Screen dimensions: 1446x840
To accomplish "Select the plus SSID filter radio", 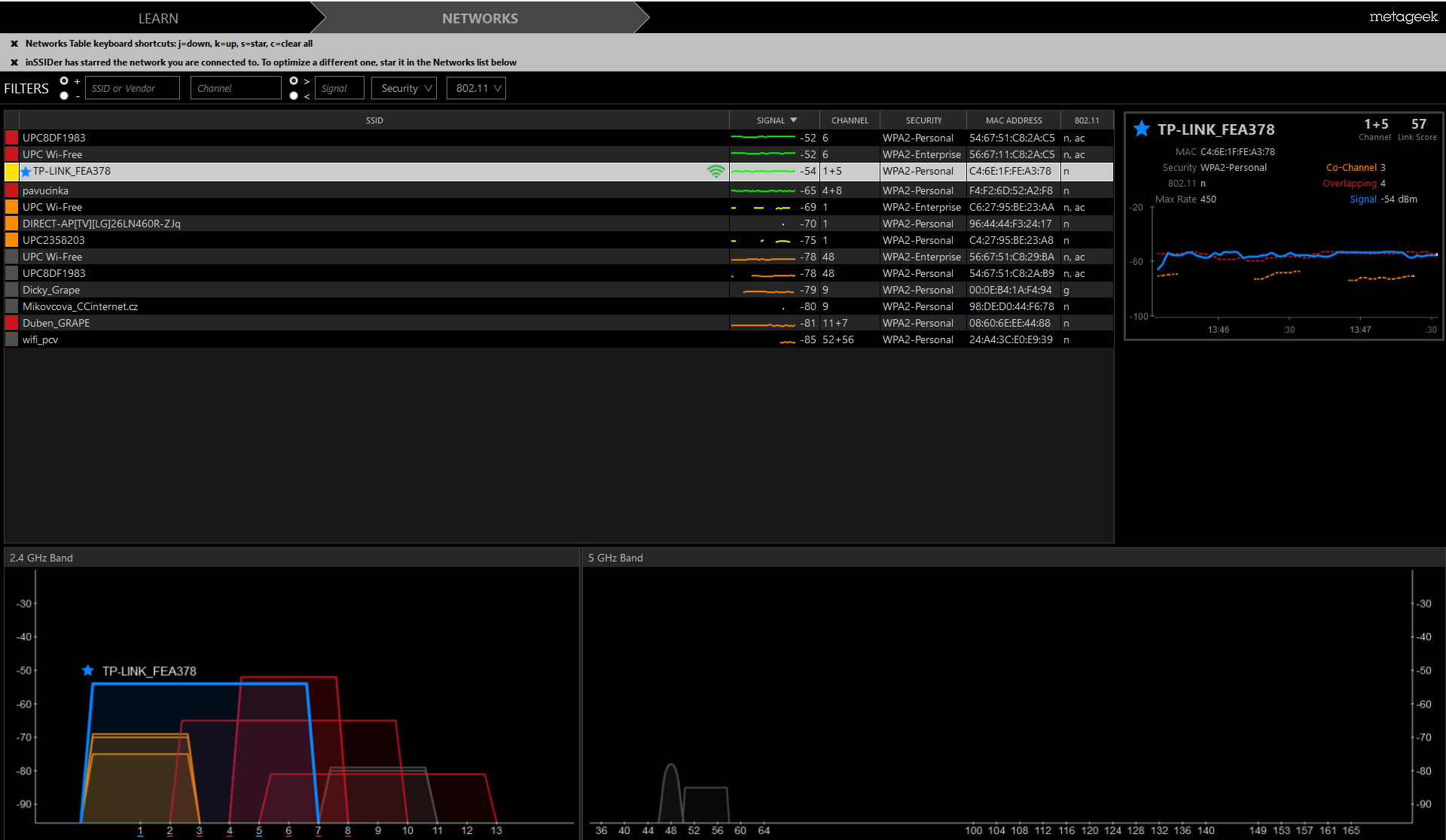I will coord(64,81).
